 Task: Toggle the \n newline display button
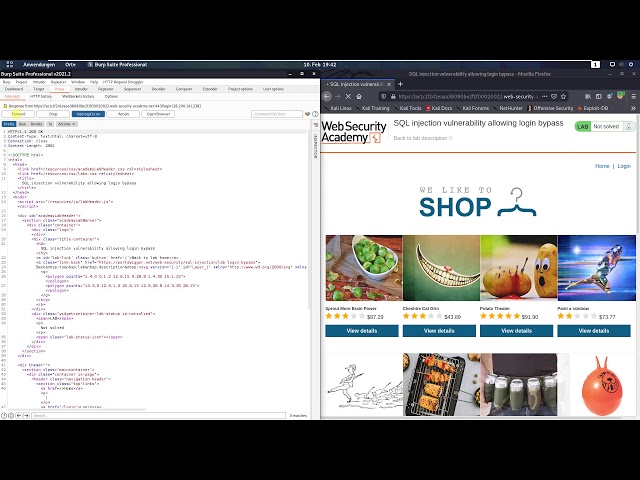51,124
